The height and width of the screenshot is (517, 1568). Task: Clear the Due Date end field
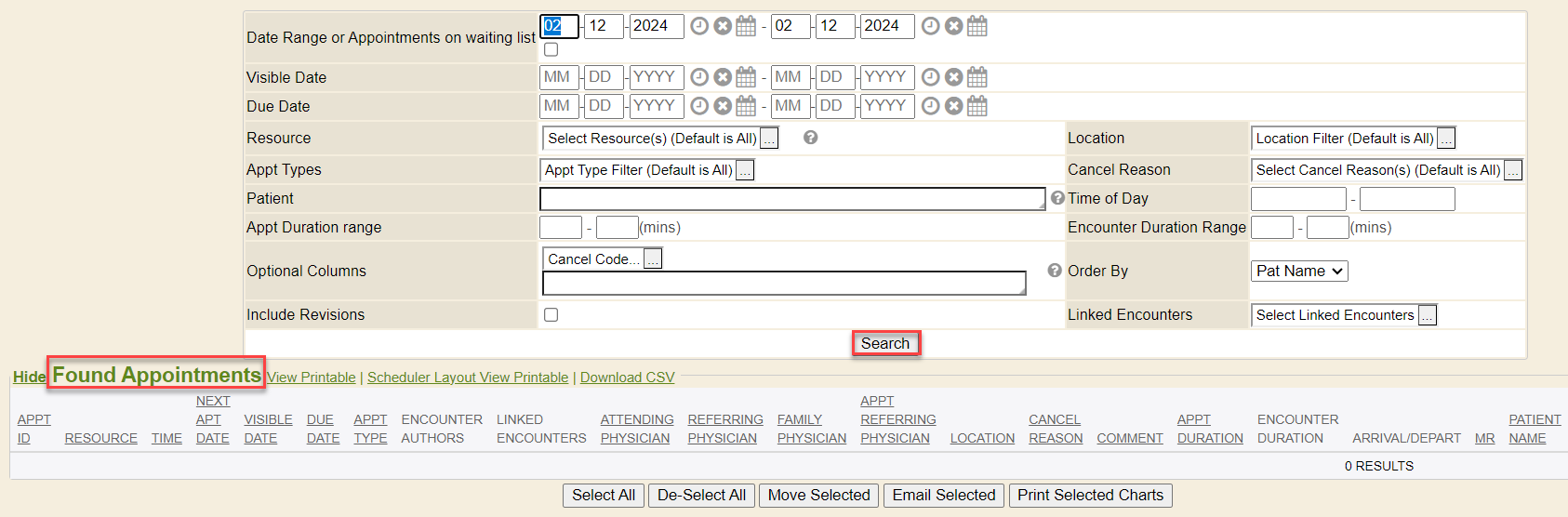953,106
